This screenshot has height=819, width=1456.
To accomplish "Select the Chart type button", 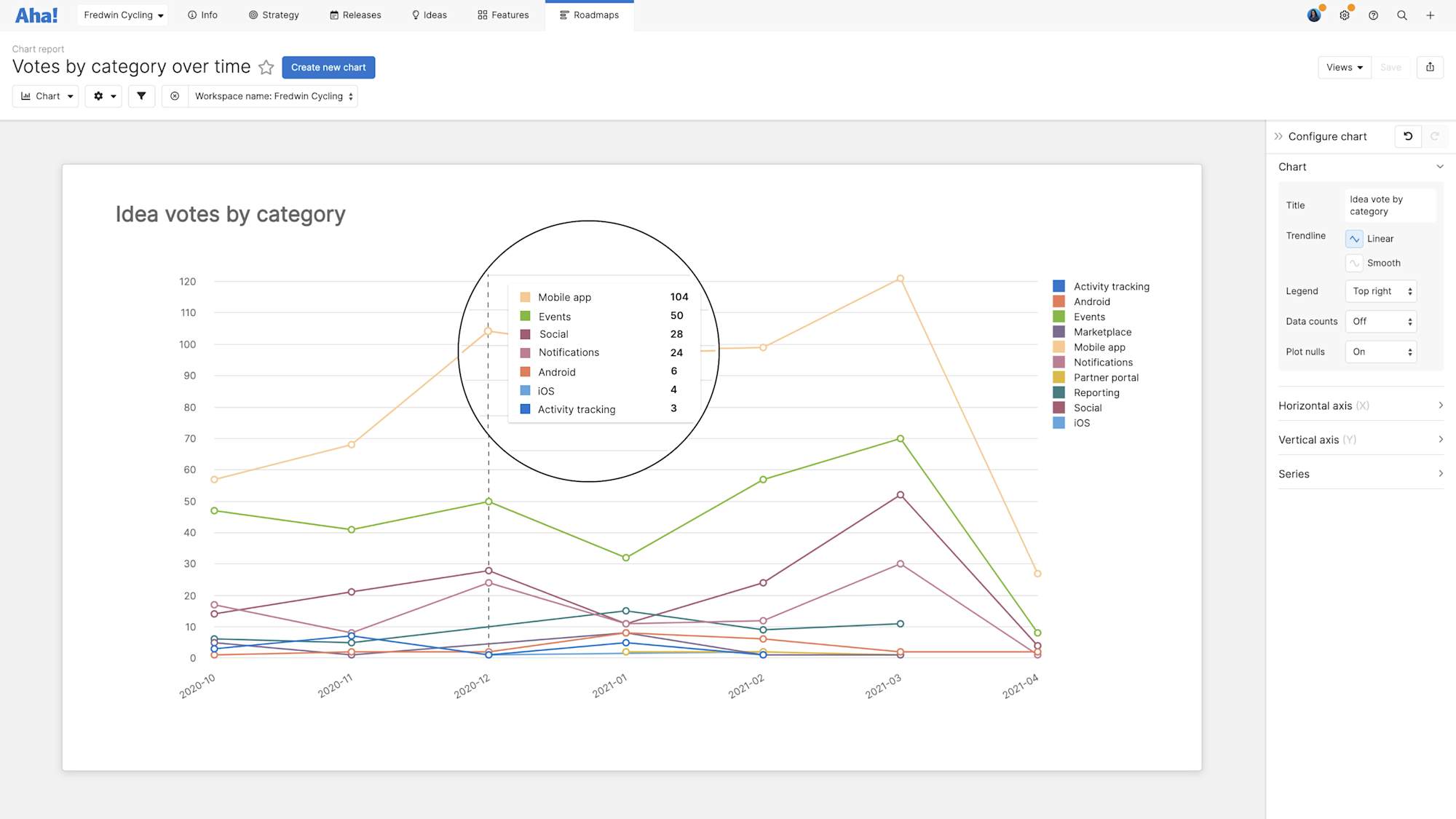I will point(45,95).
